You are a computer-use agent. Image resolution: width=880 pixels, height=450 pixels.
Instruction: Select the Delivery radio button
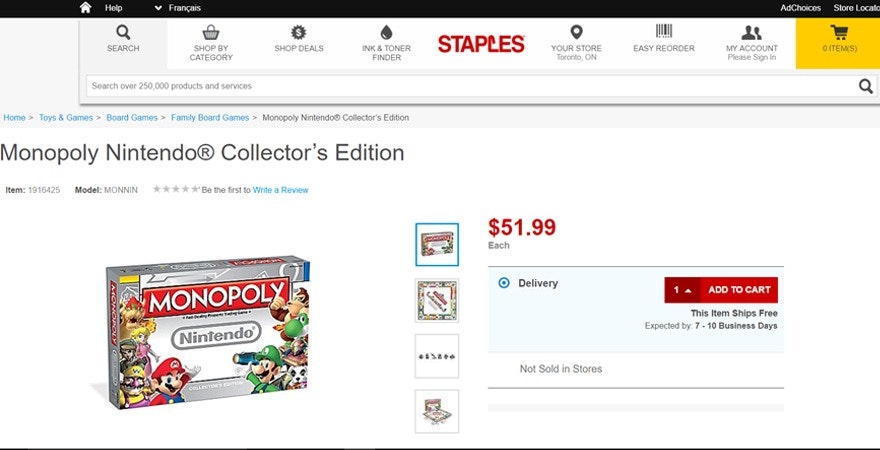(x=504, y=283)
